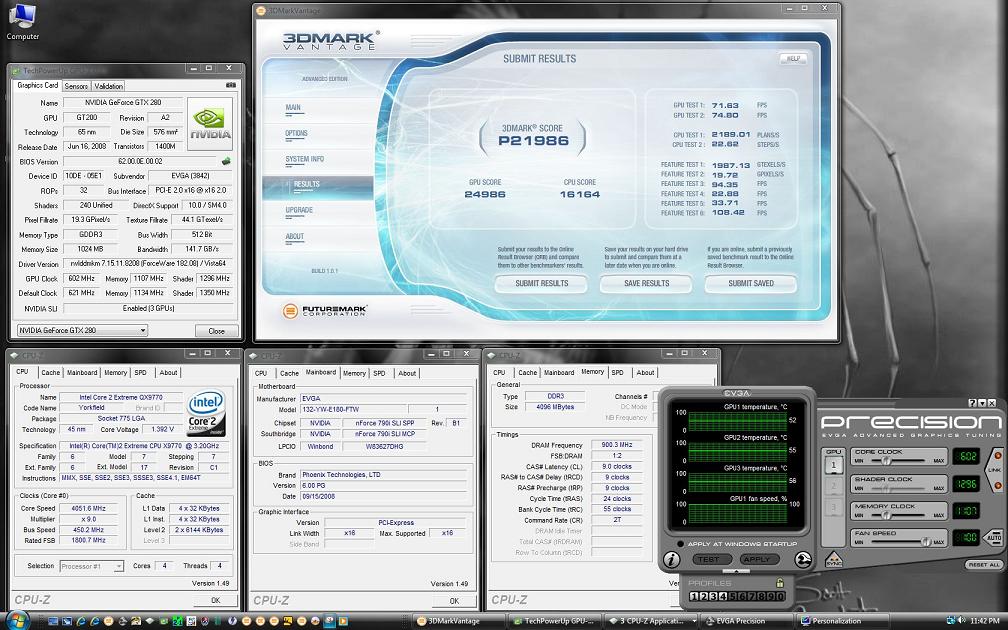Click the TechPowerUp GPU-Z taskbar button
1008x630 pixels.
coord(554,621)
